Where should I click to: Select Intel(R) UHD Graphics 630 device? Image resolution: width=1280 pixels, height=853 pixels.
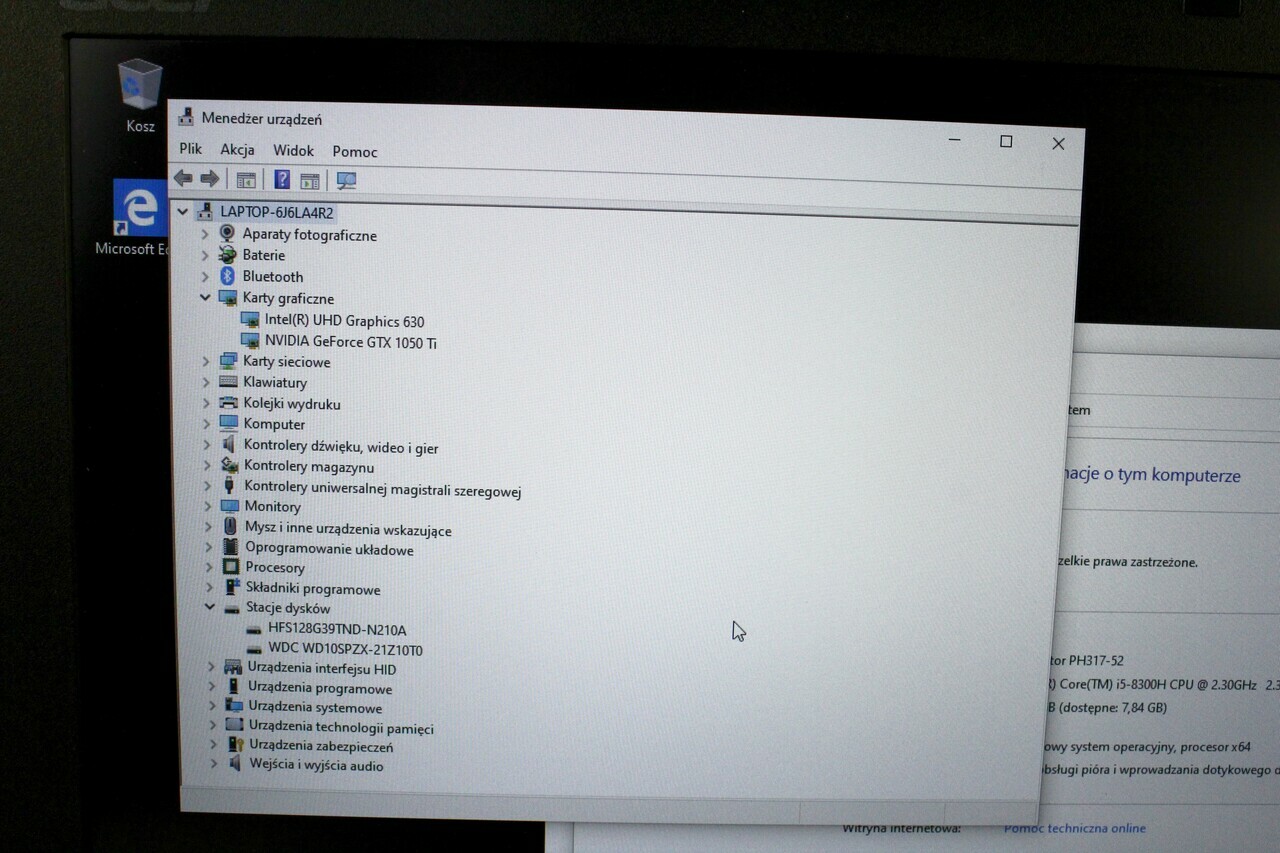tap(344, 321)
